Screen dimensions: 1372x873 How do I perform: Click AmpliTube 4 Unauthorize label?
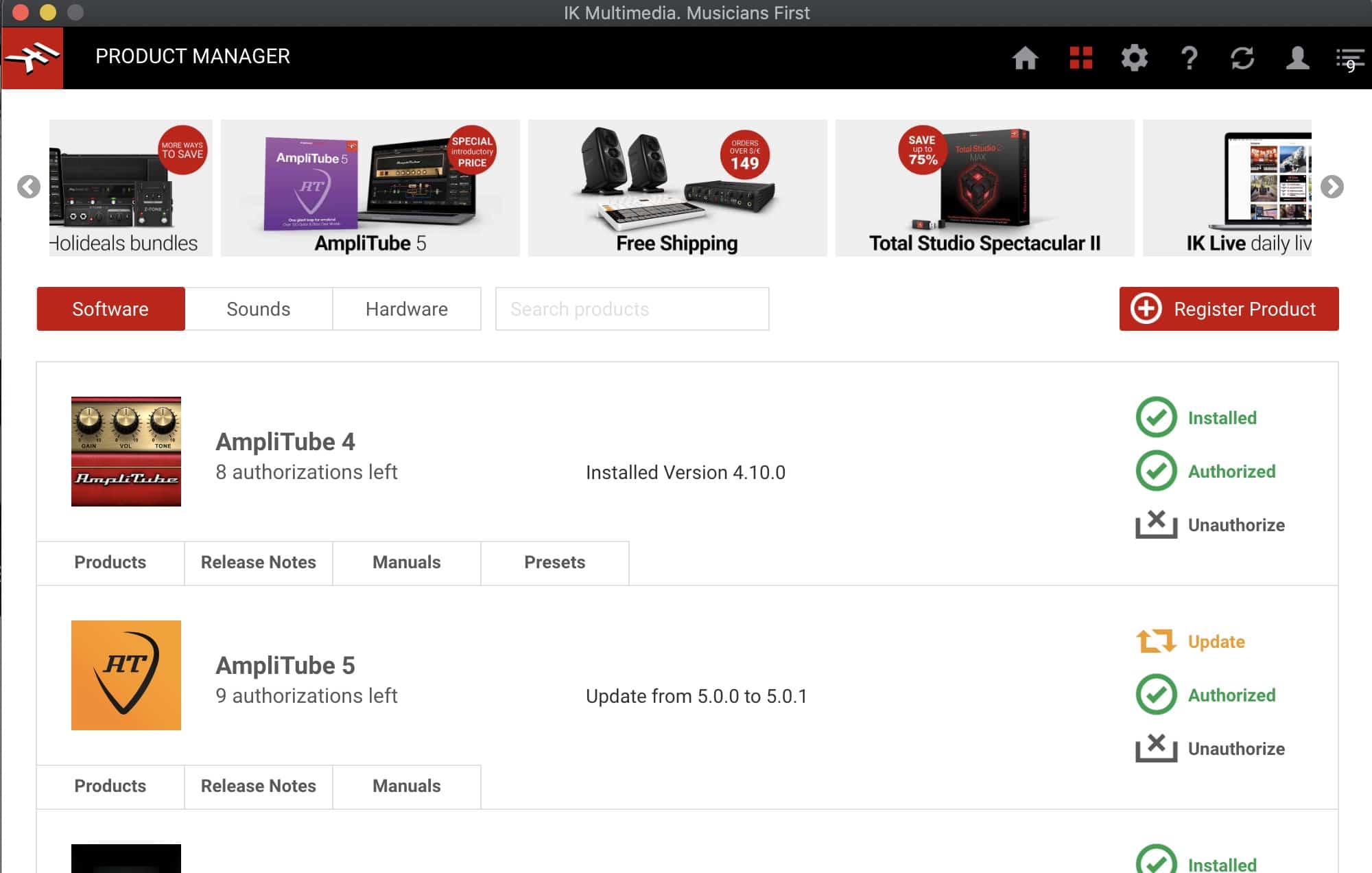[1236, 525]
